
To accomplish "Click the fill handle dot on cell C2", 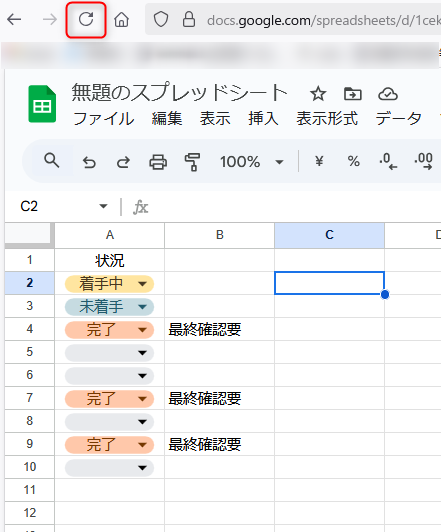I will pyautogui.click(x=385, y=294).
